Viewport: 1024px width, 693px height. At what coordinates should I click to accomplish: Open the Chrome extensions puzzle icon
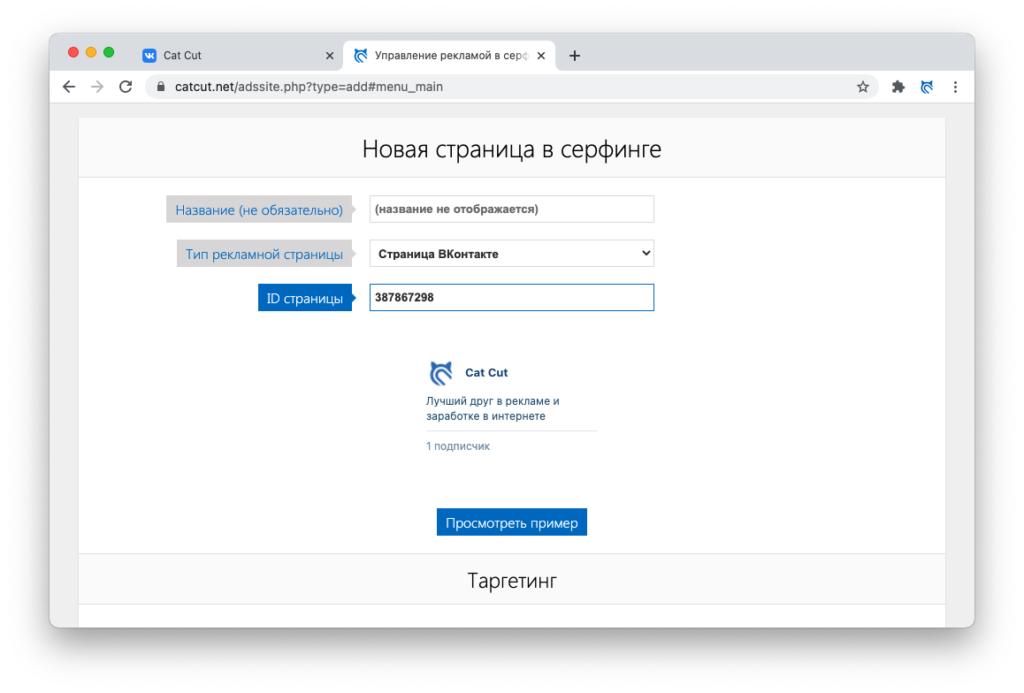[897, 87]
